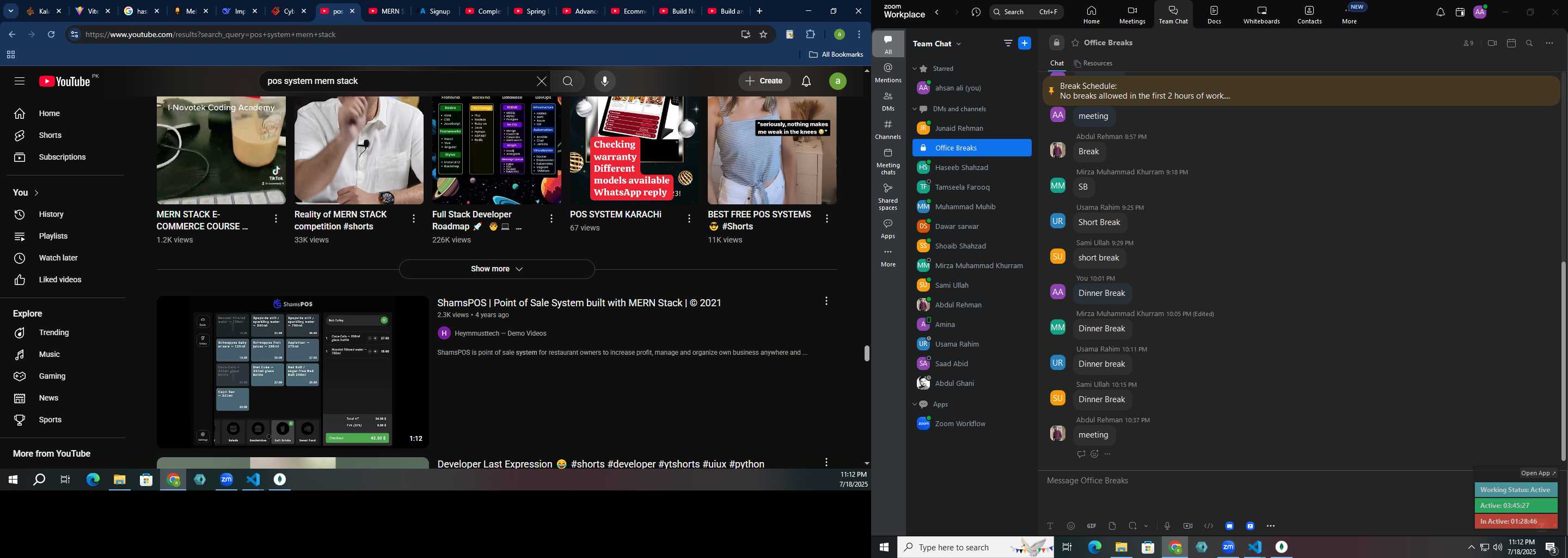The image size is (1568, 558).
Task: Record a video message in Zoom chat
Action: (x=1187, y=526)
